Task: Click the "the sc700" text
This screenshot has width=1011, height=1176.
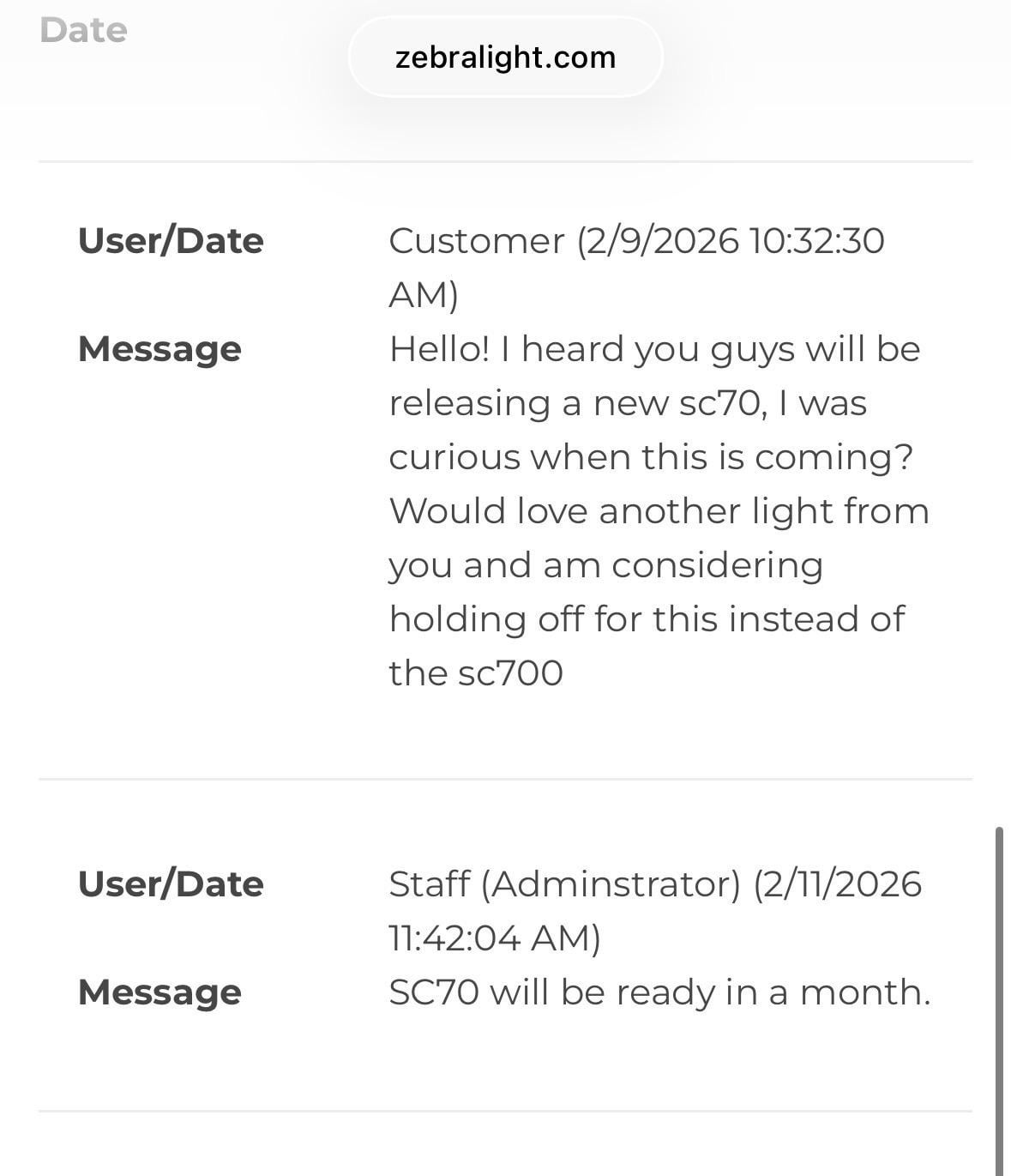Action: pos(476,673)
